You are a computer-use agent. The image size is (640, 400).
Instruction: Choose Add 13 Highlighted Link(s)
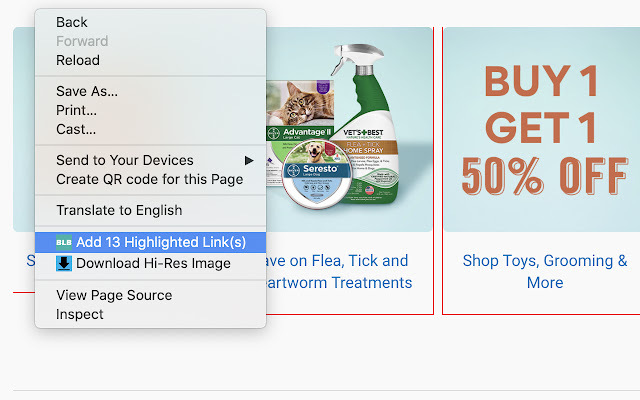(x=151, y=242)
